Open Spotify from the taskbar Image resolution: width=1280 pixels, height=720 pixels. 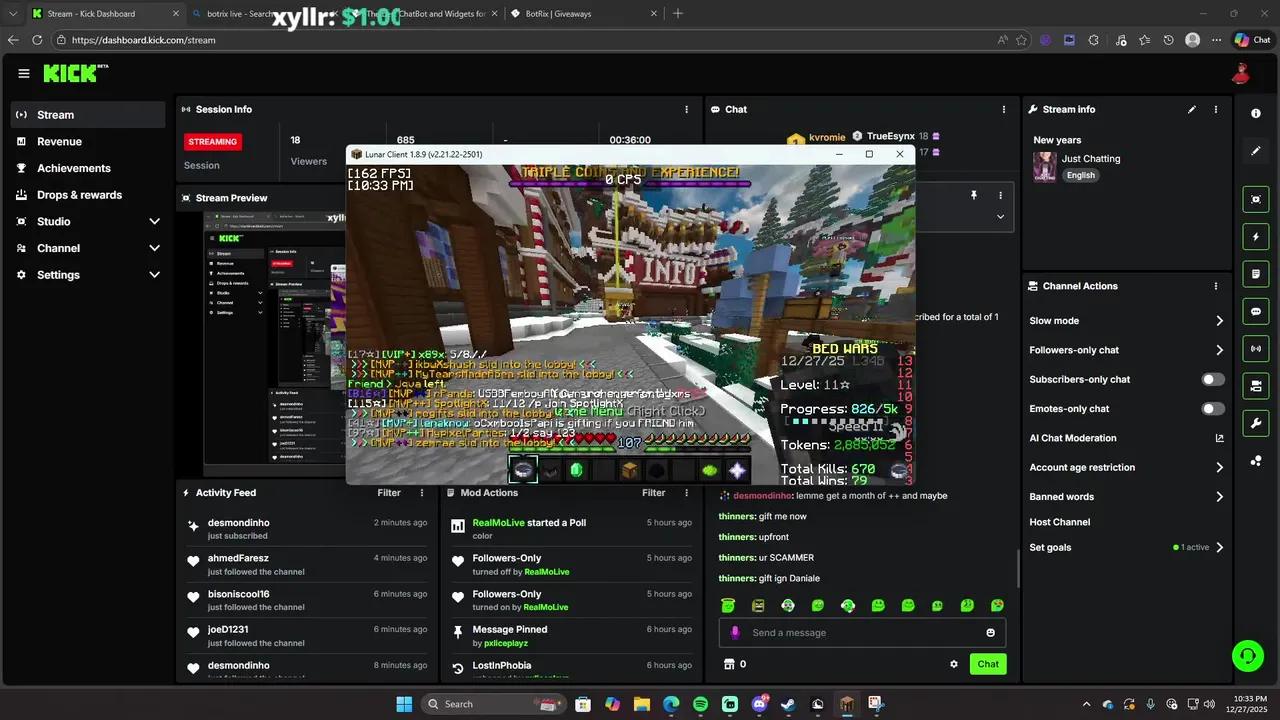tap(700, 704)
